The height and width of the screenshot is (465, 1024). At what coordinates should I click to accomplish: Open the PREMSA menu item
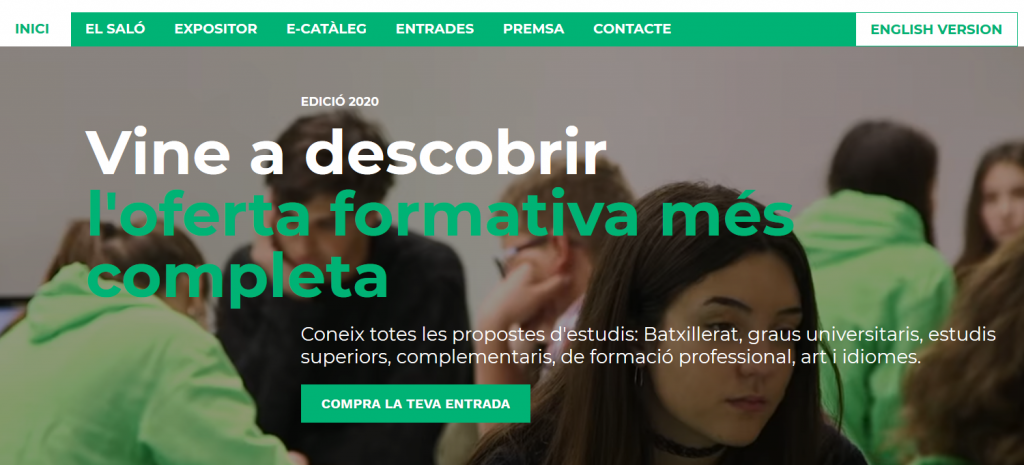click(x=534, y=29)
